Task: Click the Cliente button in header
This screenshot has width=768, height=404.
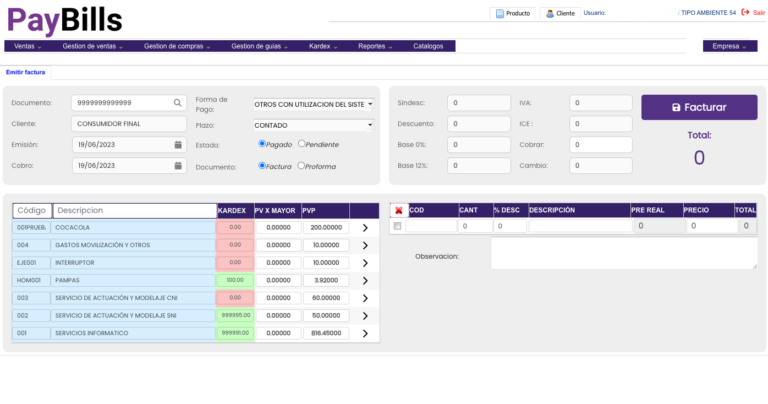Action: 560,14
